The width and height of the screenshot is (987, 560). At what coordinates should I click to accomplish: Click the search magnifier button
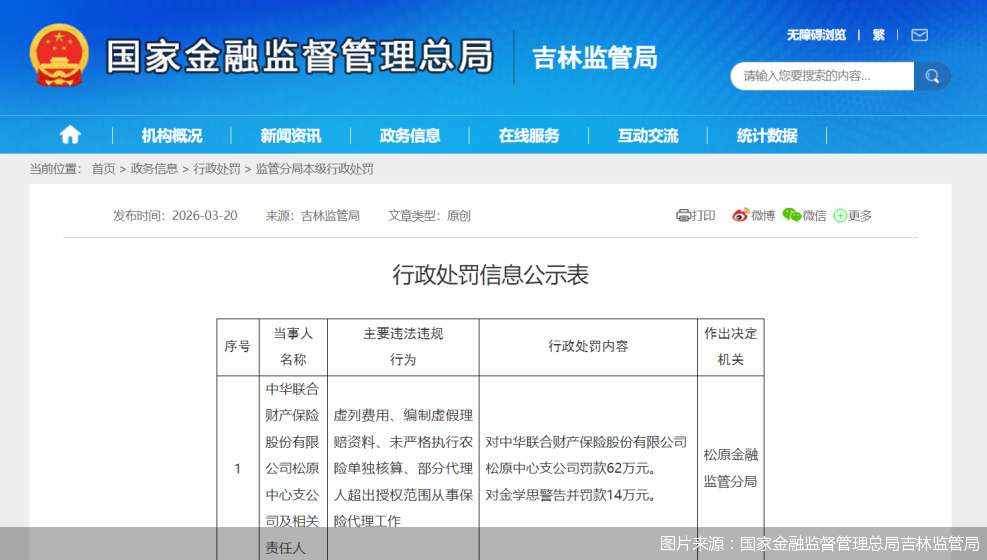click(x=932, y=76)
